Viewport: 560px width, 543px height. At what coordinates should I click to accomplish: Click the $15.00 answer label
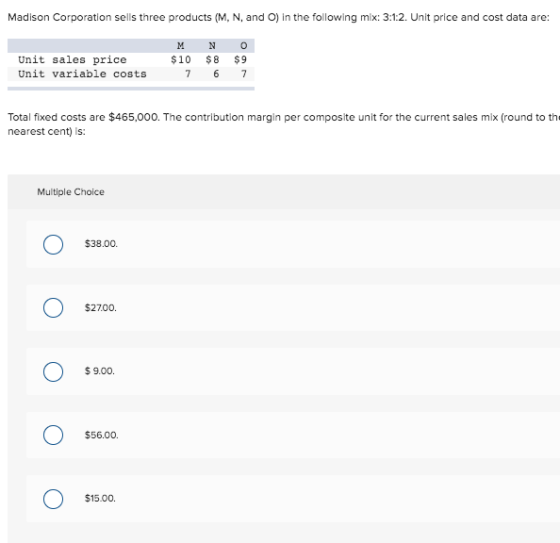point(100,498)
